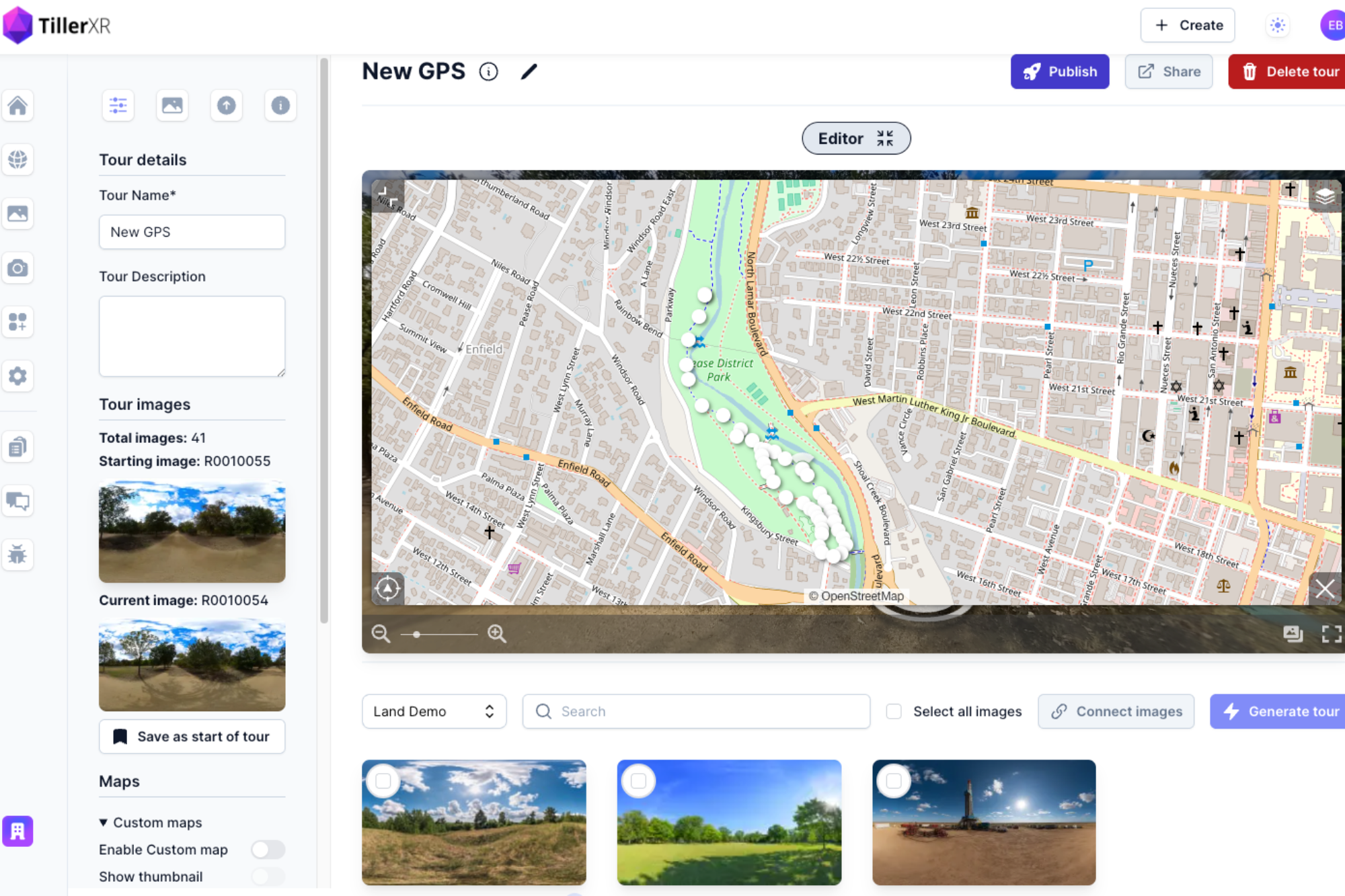1345x896 pixels.
Task: Open the Land Demo dropdown
Action: [x=434, y=711]
